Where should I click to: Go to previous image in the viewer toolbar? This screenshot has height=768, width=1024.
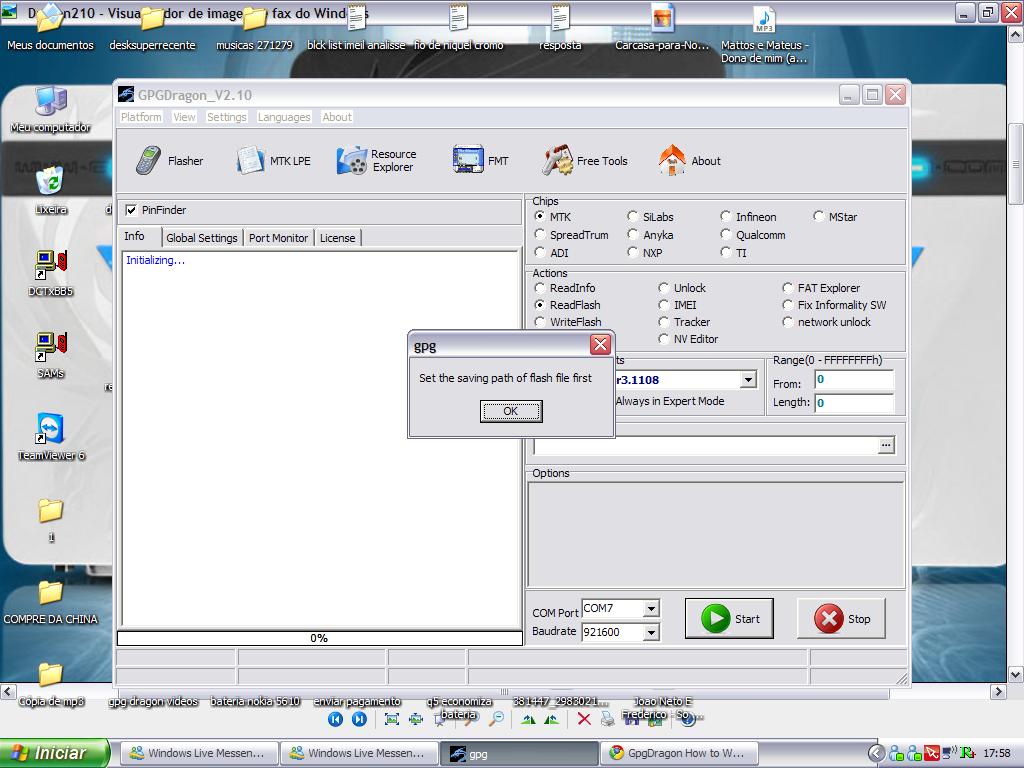pyautogui.click(x=335, y=719)
